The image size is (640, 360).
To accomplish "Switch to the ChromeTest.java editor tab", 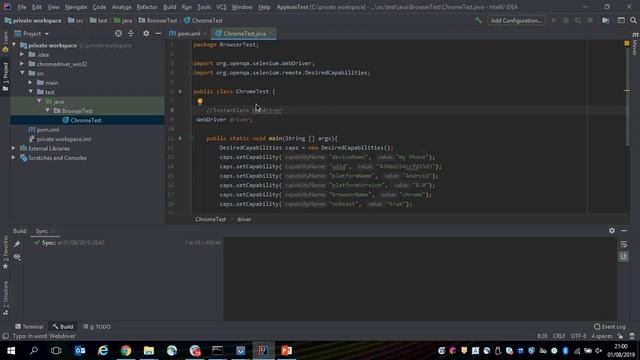I will tap(244, 33).
